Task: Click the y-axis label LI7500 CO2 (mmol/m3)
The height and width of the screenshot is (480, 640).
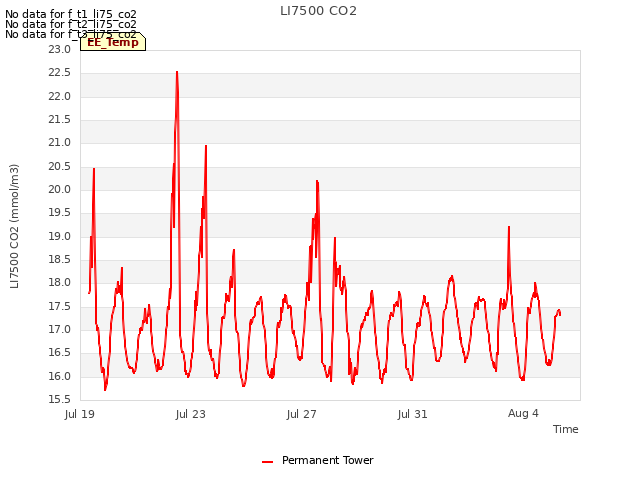Action: coord(14,226)
